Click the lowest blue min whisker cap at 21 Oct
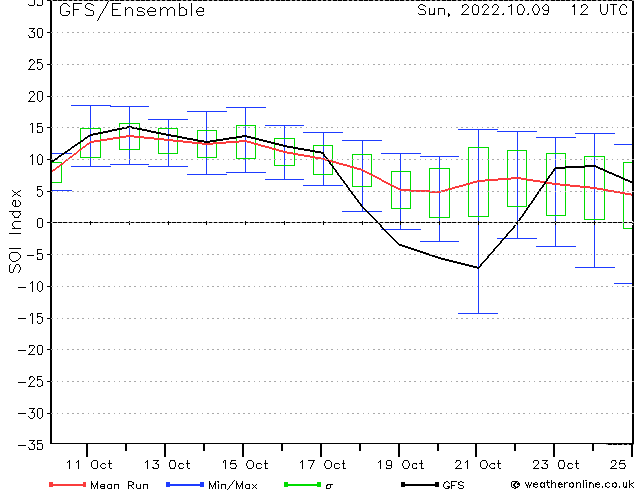This screenshot has width=634, height=490. click(x=478, y=313)
